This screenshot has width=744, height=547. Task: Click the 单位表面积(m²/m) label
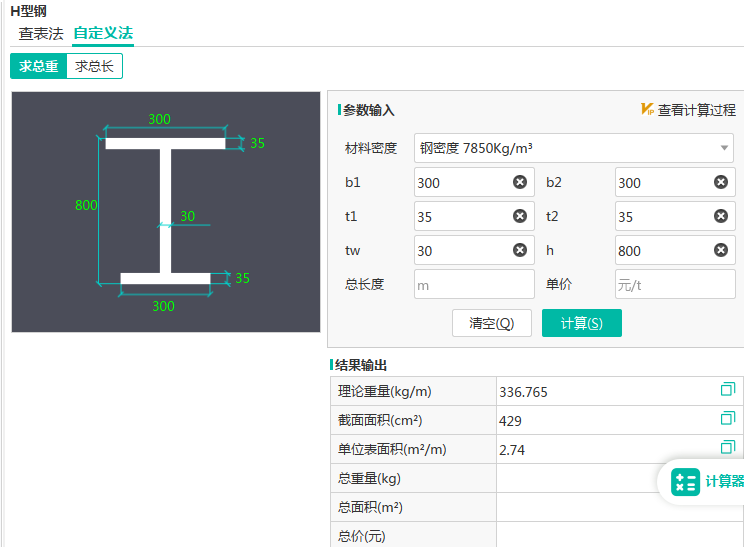click(392, 449)
